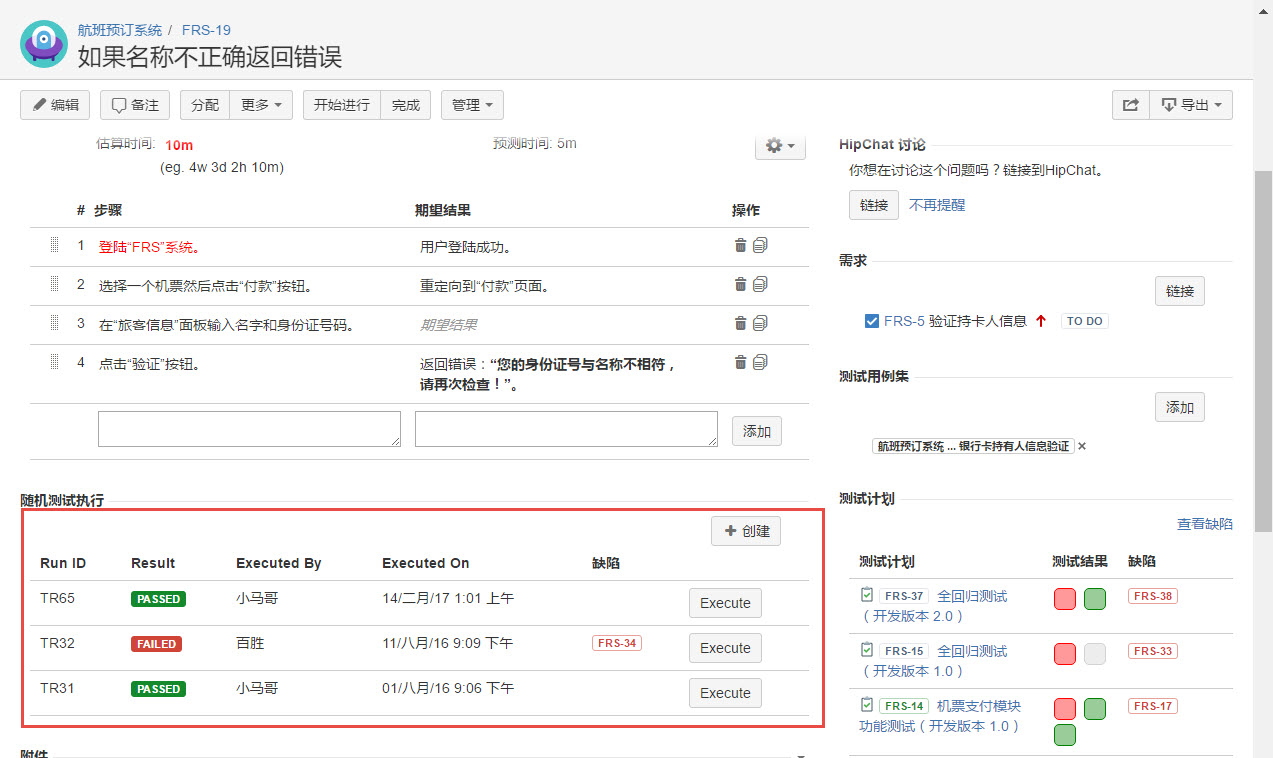
Task: Click the test set tag 航班预订系统
Action: pos(973,446)
